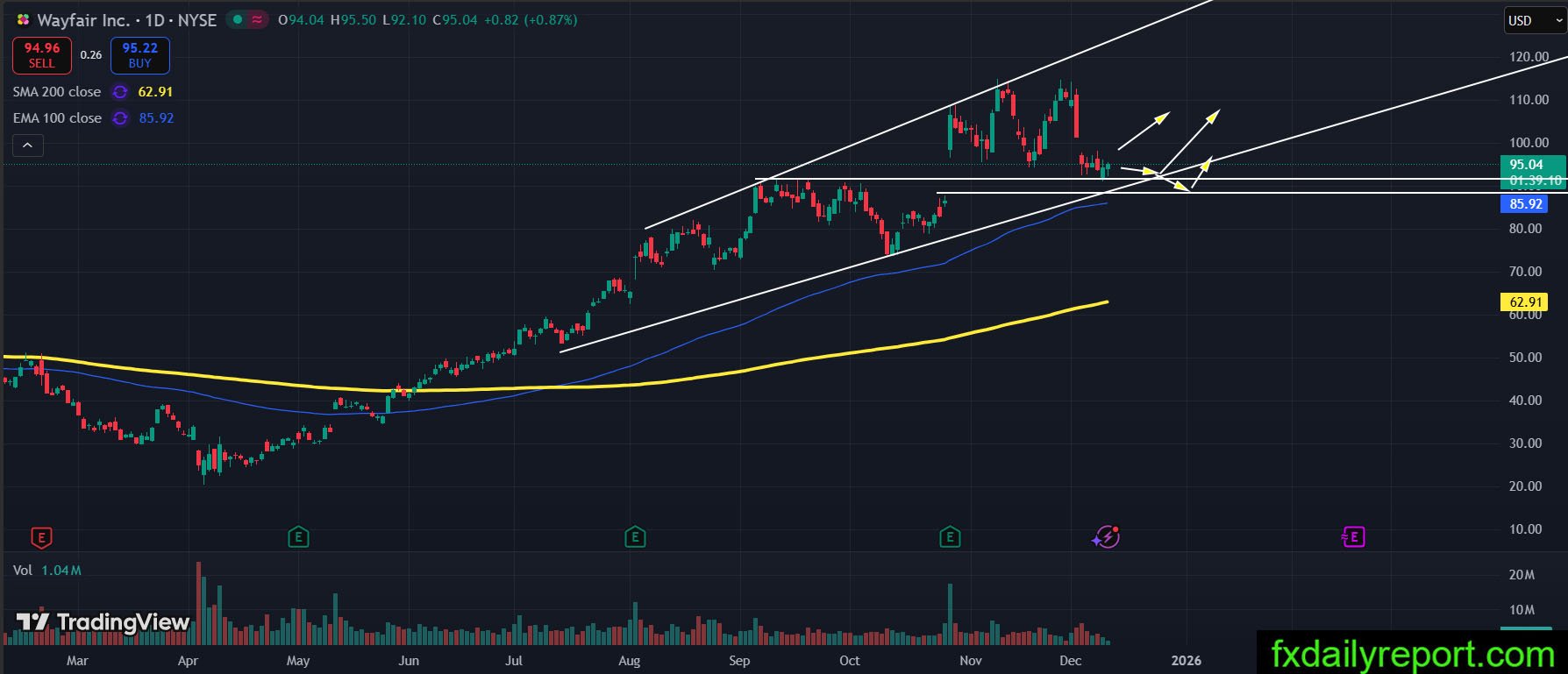The height and width of the screenshot is (674, 1568).
Task: Click the high value H95.50
Action: [353, 19]
